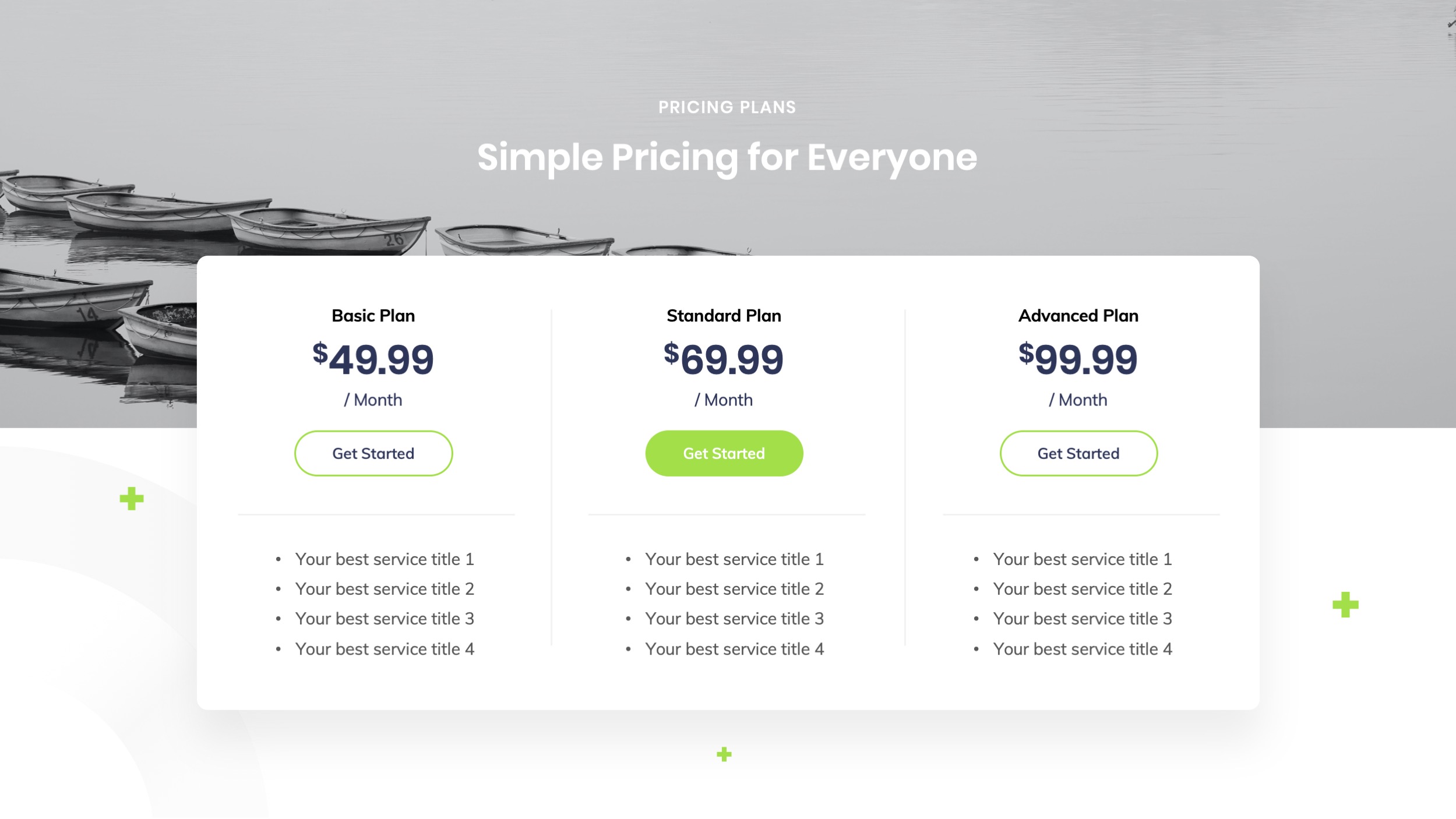Click the $49.99 price

[x=373, y=359]
